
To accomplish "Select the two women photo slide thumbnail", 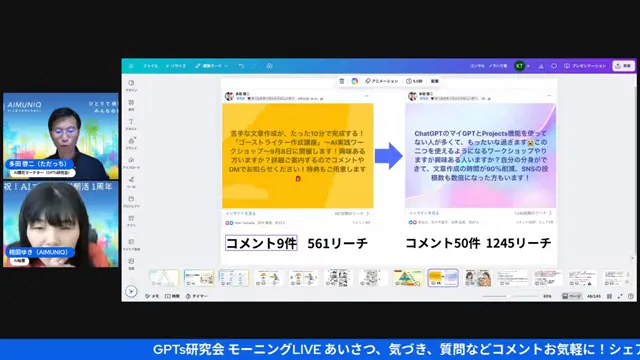I will click(478, 278).
